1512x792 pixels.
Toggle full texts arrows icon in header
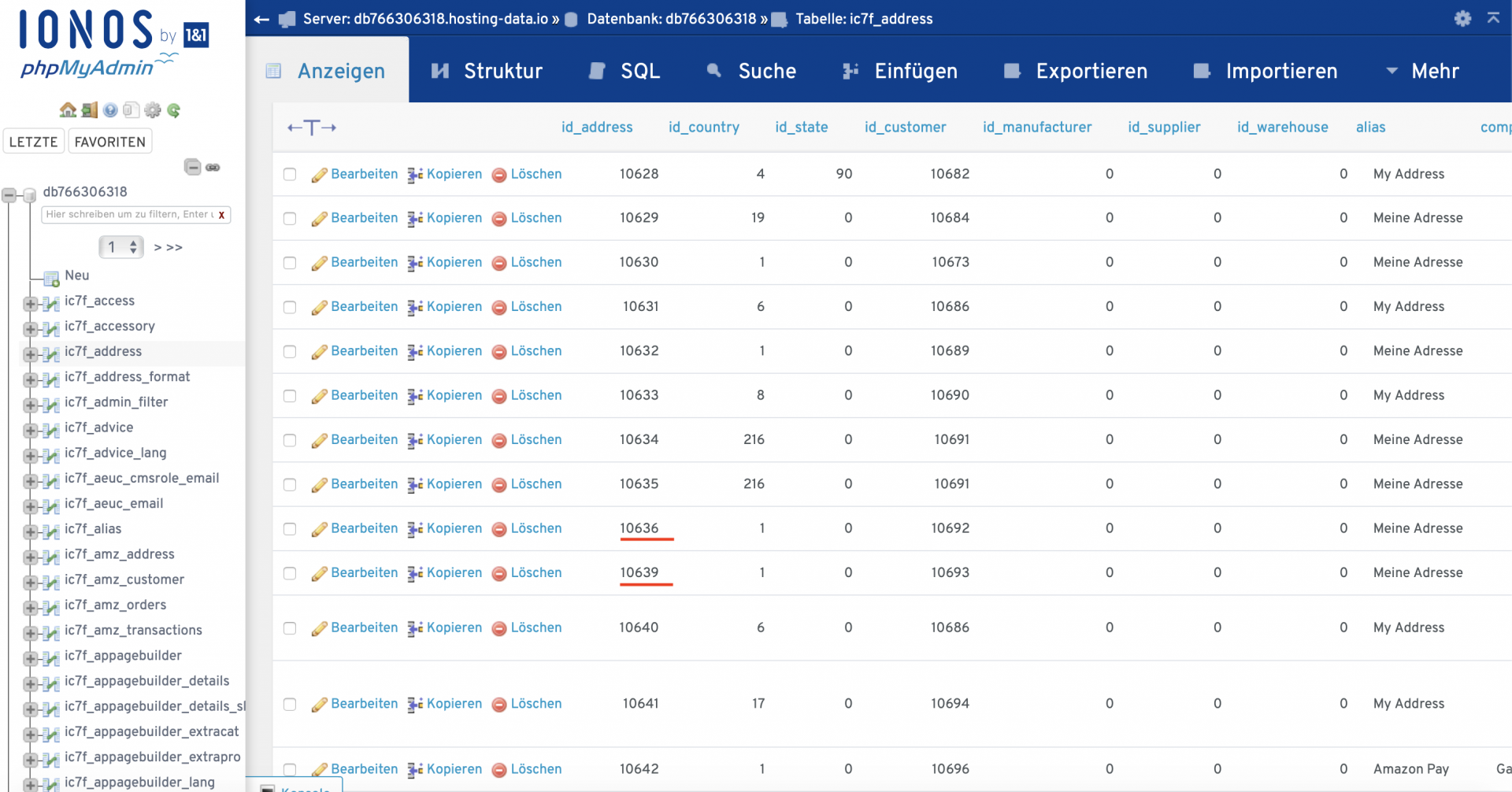click(312, 128)
